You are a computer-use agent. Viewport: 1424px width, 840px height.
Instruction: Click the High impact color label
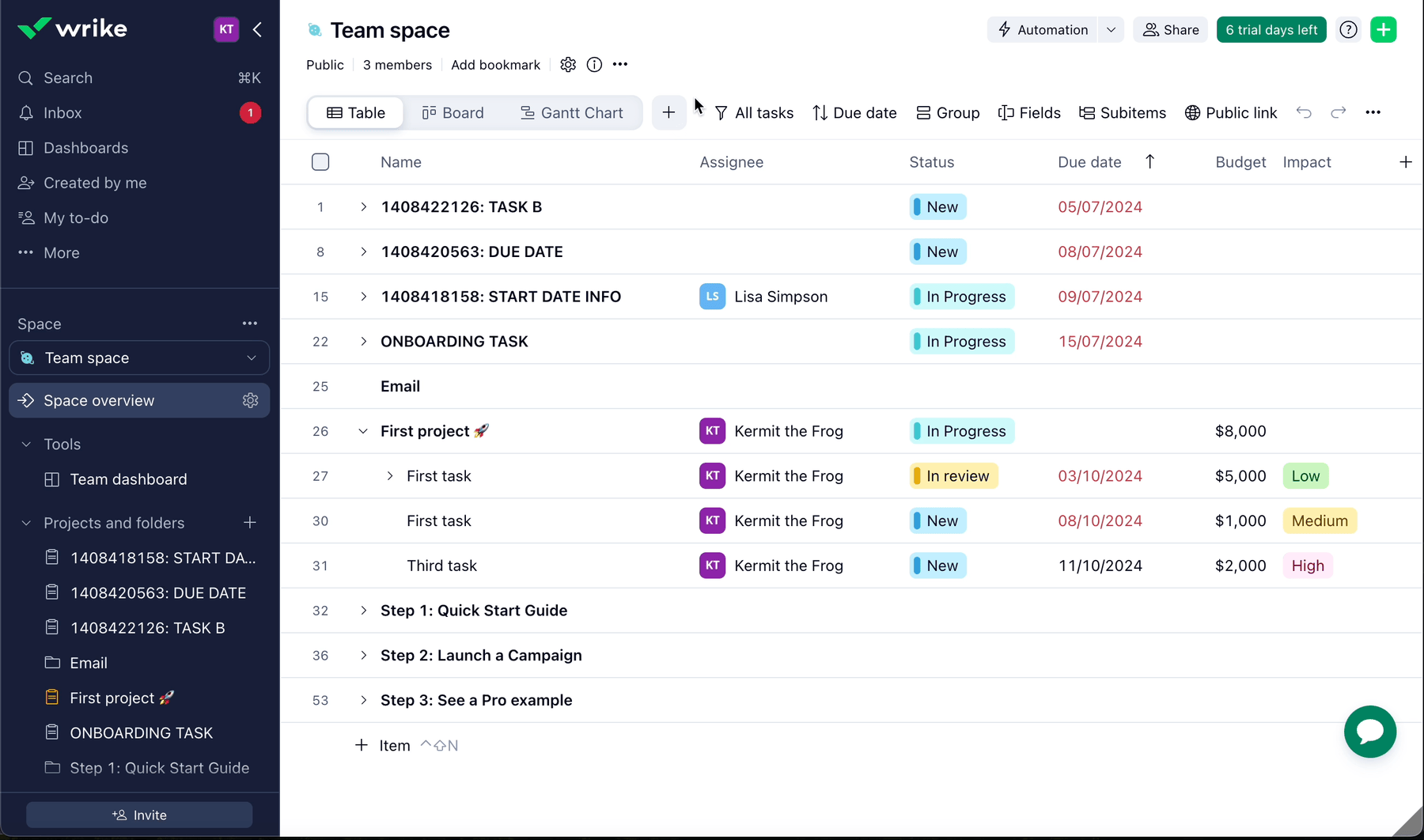pos(1307,566)
